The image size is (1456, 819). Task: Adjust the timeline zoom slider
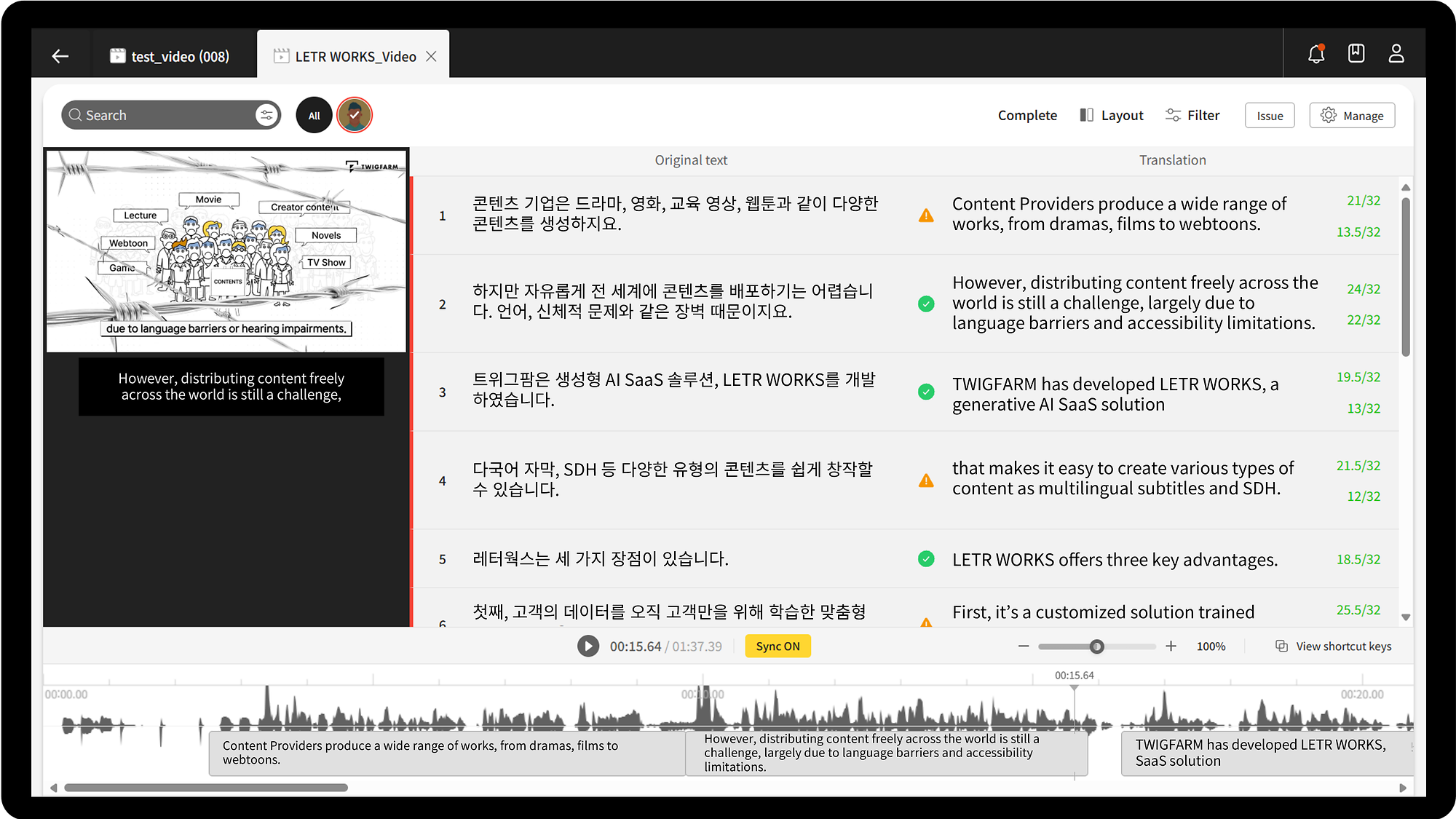1096,646
